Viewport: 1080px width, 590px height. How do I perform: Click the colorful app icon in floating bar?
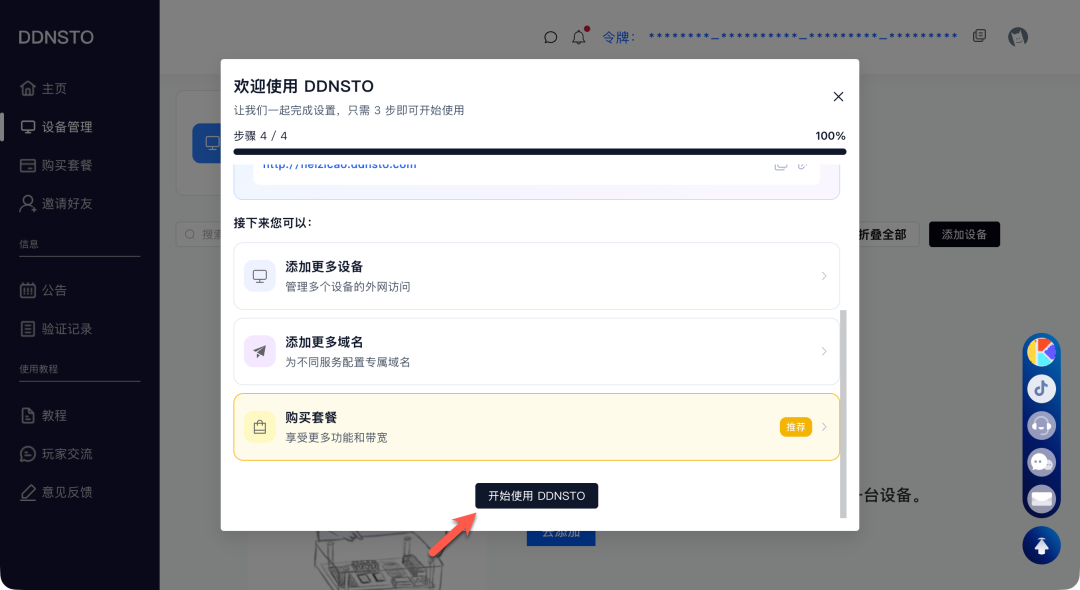(x=1041, y=352)
